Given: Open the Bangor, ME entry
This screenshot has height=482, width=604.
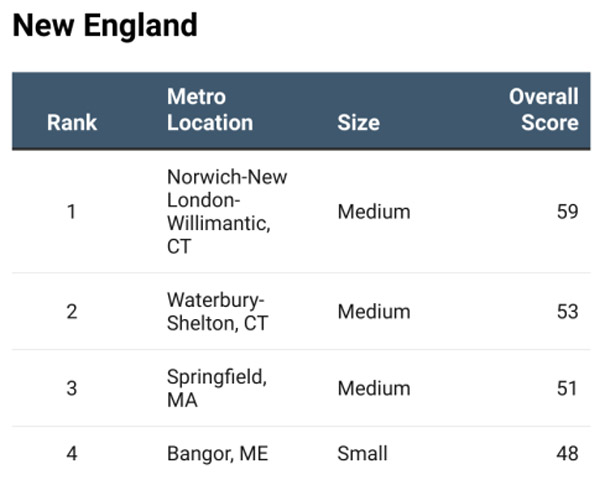Looking at the screenshot, I should coord(217,453).
